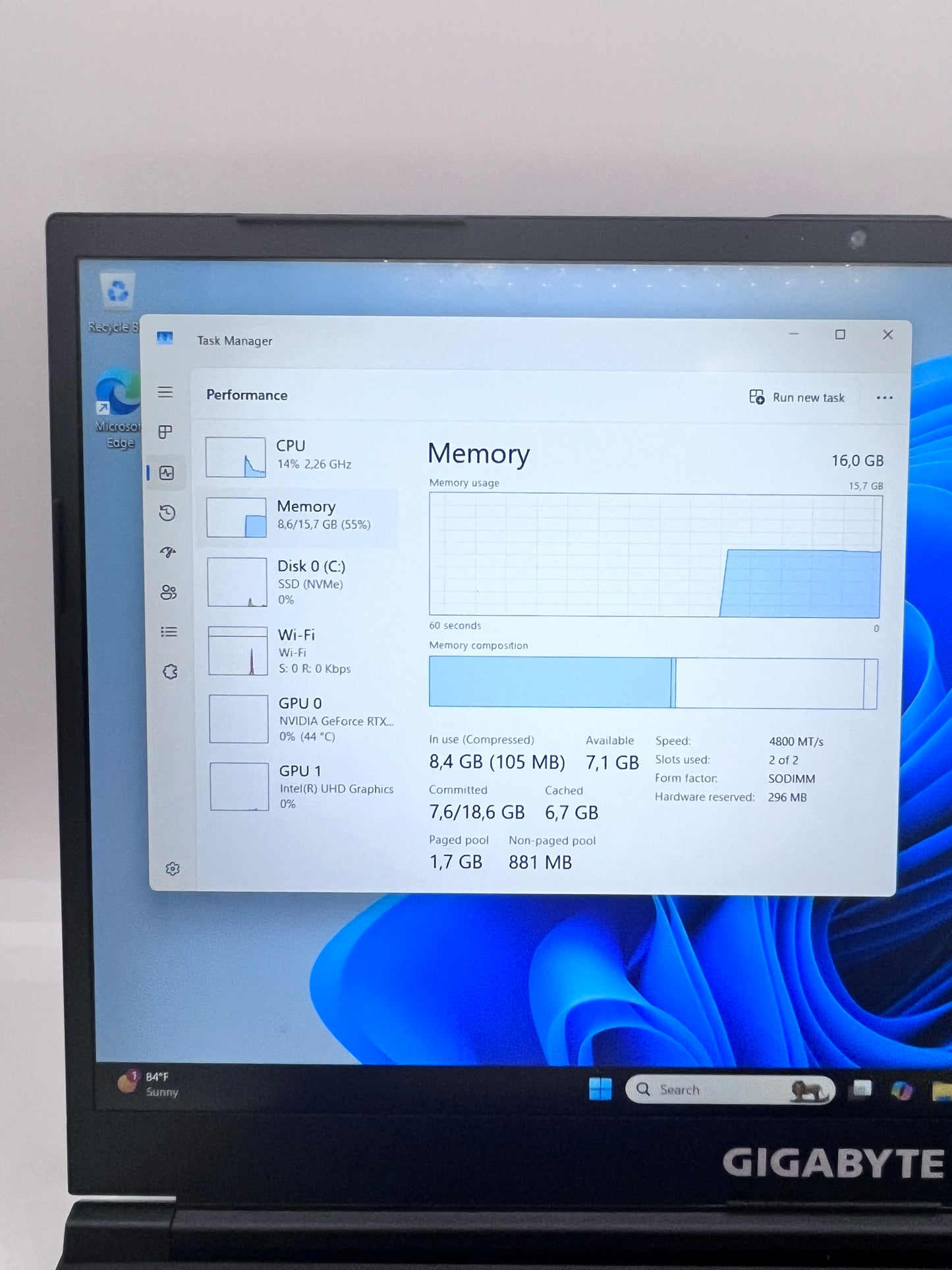Open the Services icon in sidebar
The image size is (952, 1270).
(170, 672)
